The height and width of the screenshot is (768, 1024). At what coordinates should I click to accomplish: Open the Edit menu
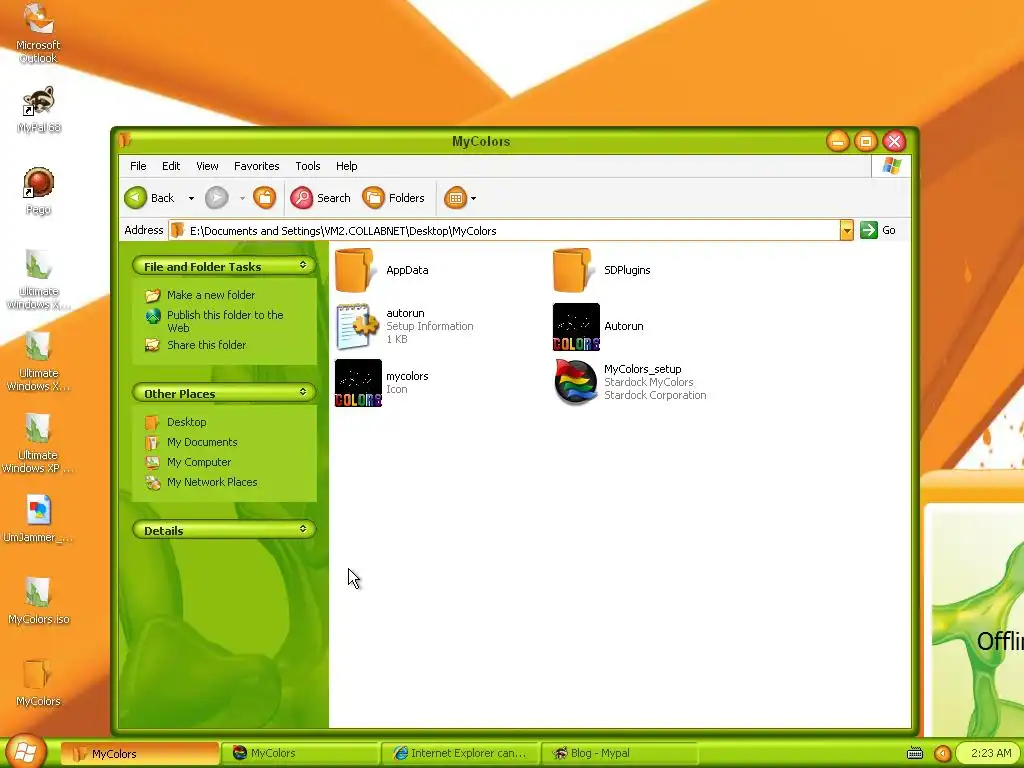171,166
